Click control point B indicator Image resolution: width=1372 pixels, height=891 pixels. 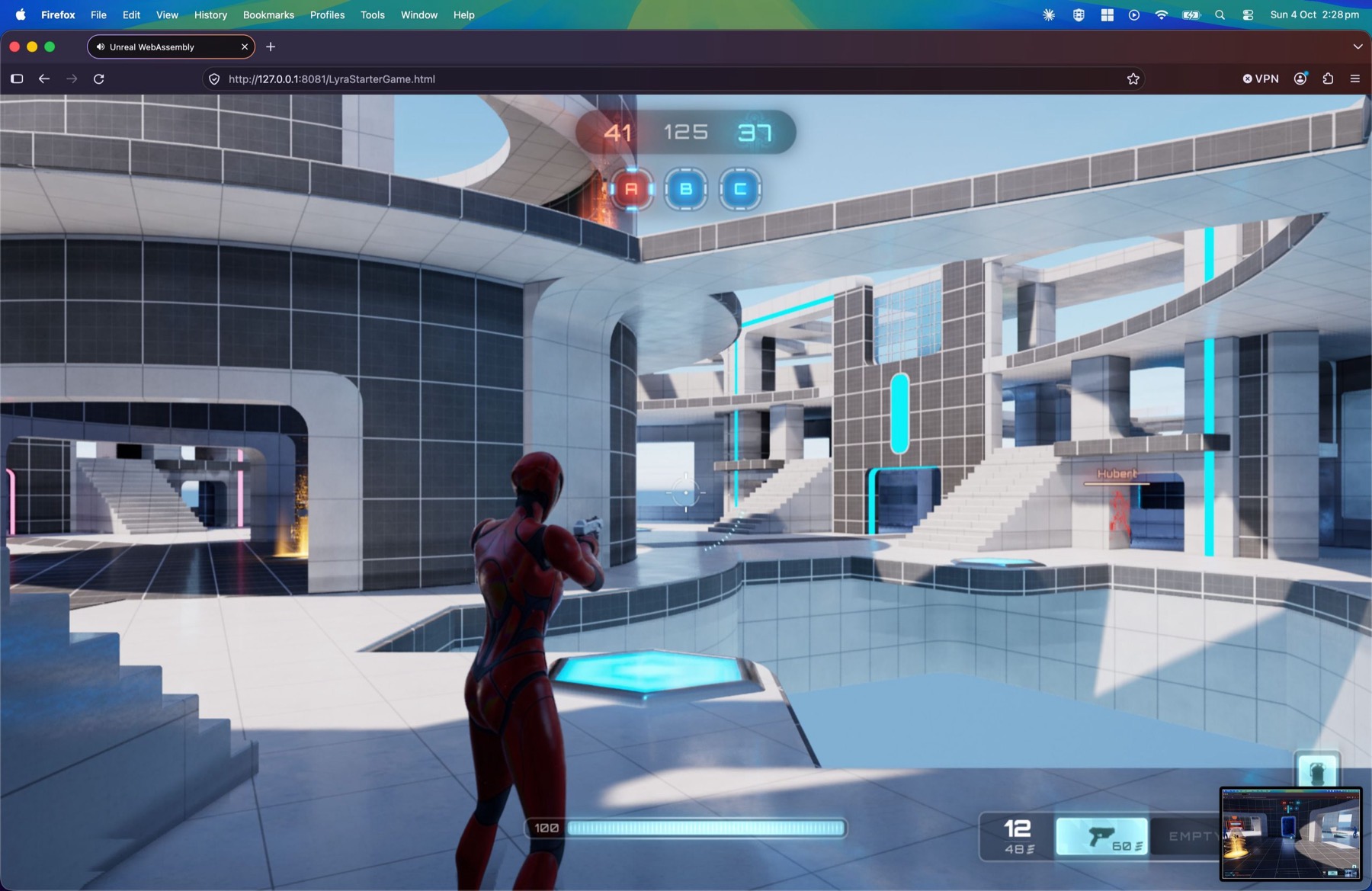[x=686, y=189]
